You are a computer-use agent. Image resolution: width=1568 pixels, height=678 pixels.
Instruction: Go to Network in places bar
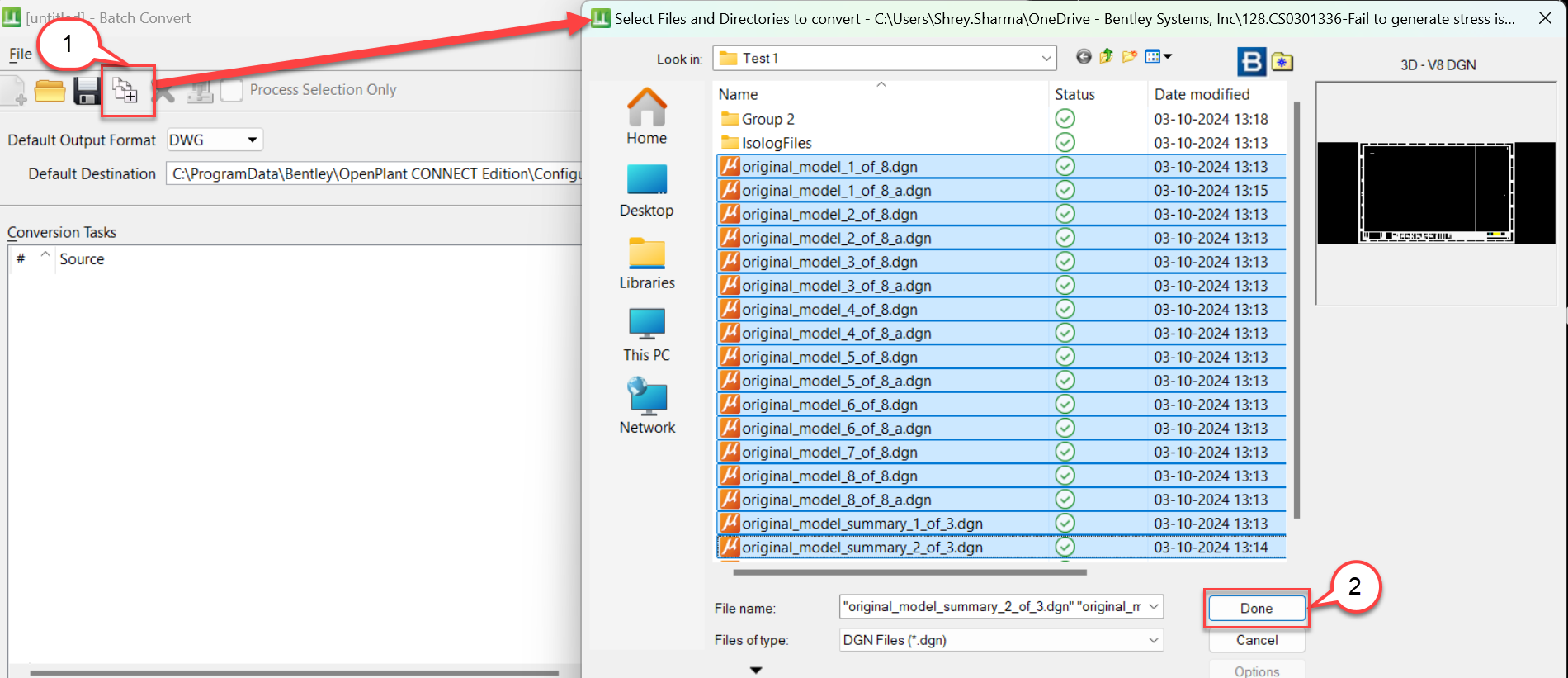647,406
